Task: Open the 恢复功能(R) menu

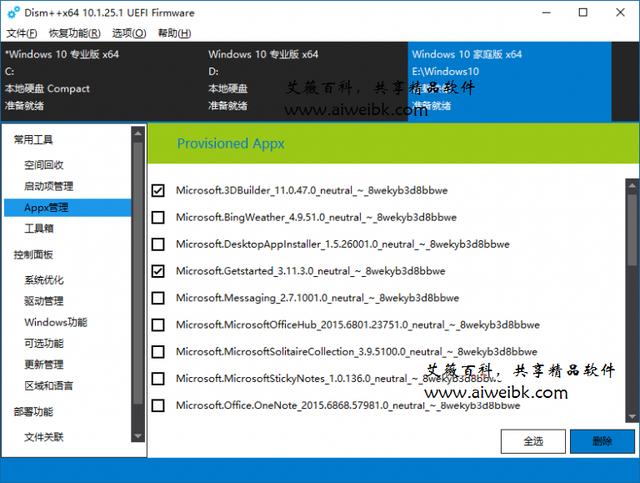Action: tap(75, 33)
